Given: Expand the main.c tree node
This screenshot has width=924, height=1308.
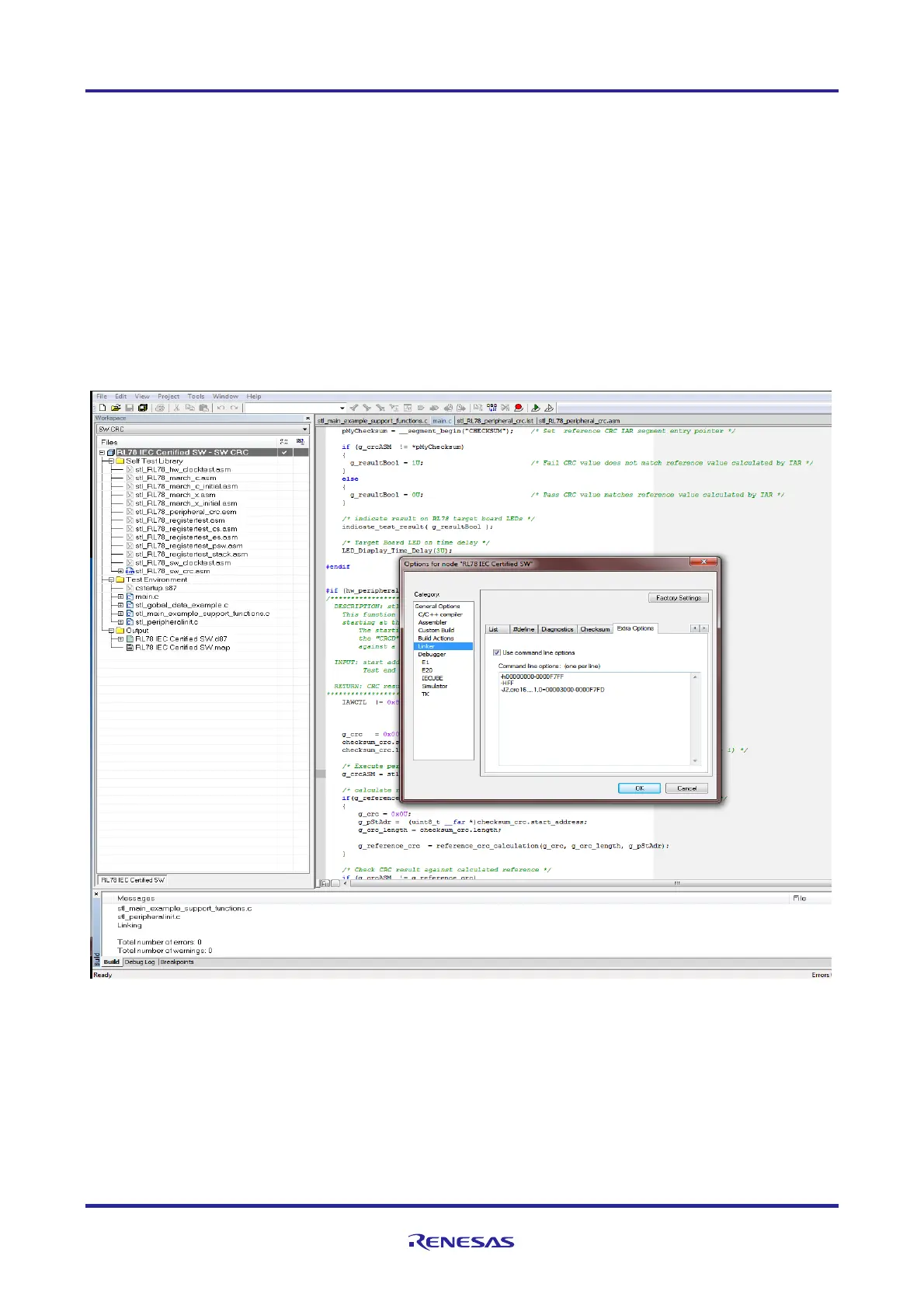Looking at the screenshot, I should tap(120, 597).
